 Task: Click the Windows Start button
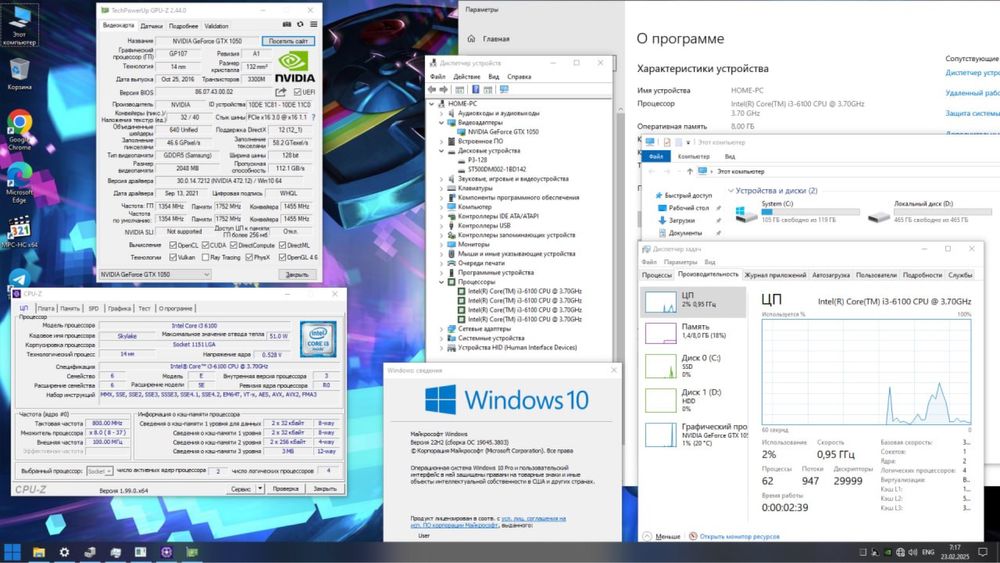pos(12,552)
